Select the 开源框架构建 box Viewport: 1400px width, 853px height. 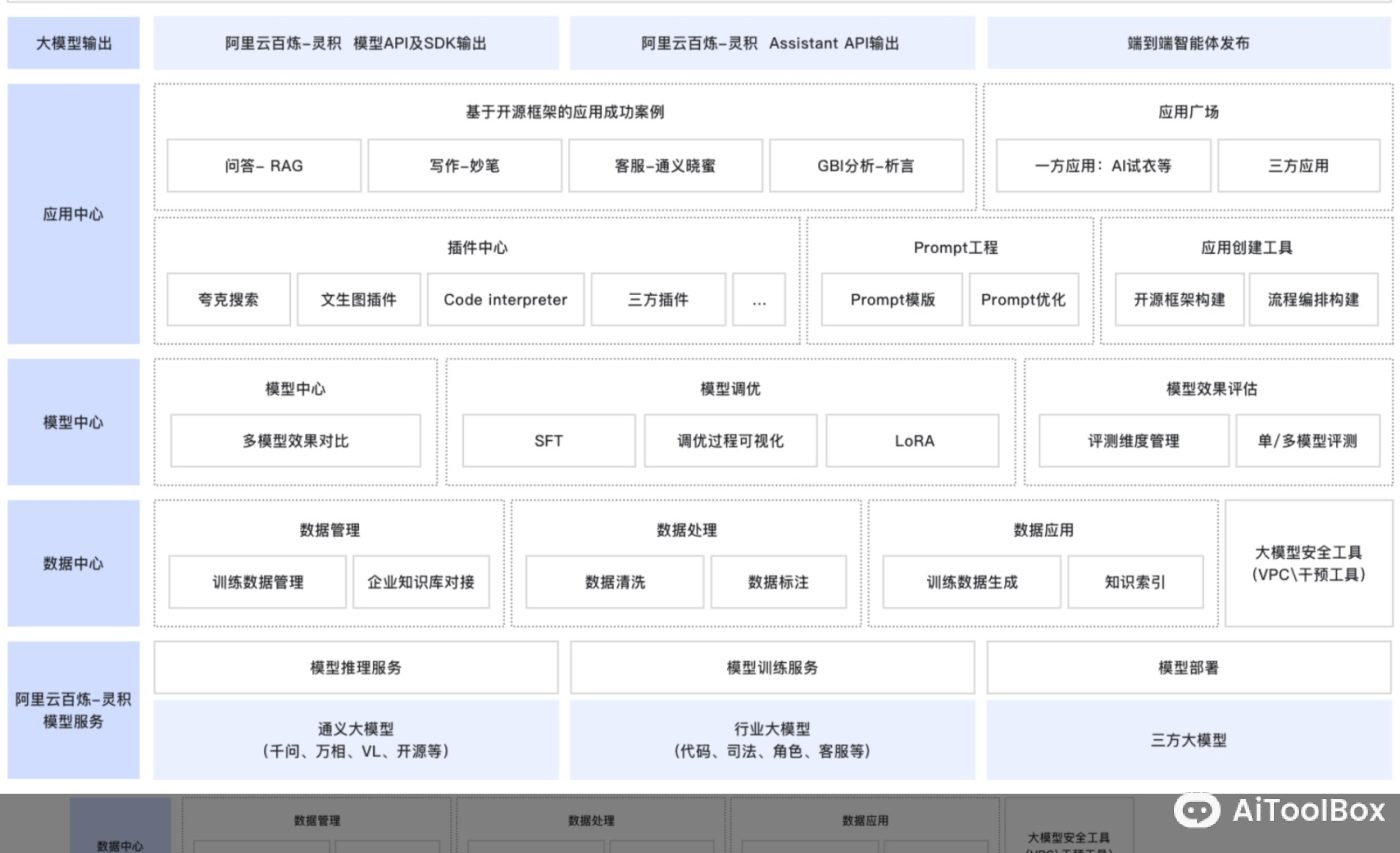coord(1179,299)
